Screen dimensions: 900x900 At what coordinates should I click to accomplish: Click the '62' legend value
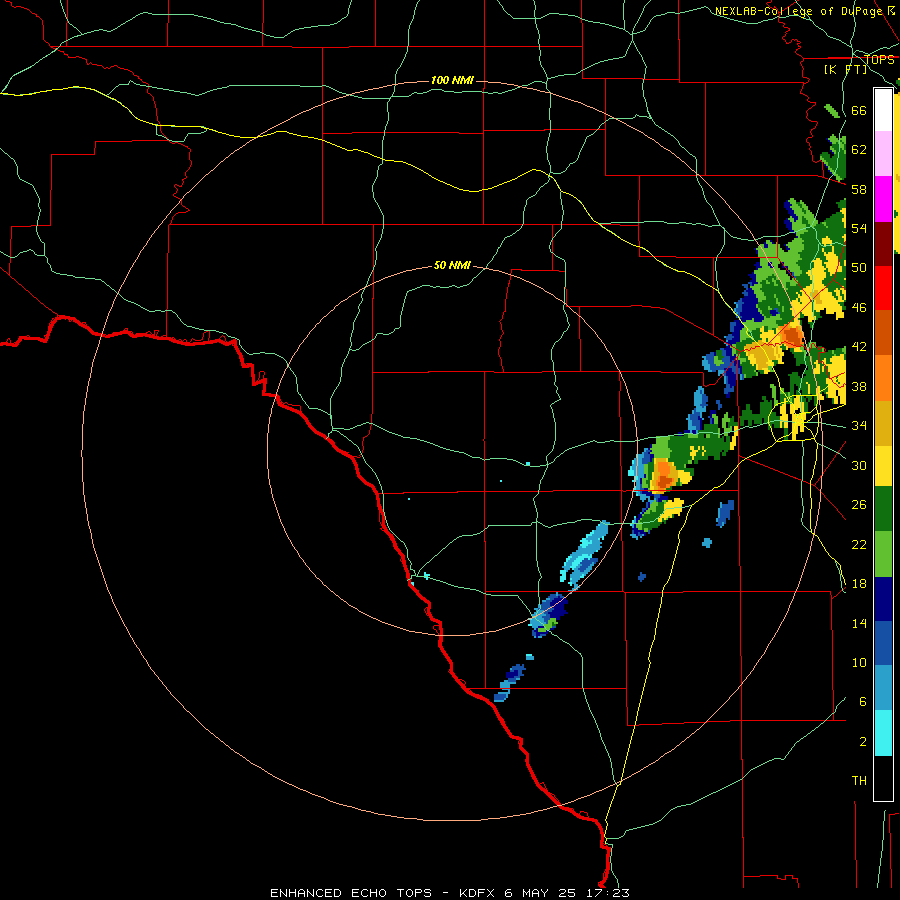tap(859, 150)
